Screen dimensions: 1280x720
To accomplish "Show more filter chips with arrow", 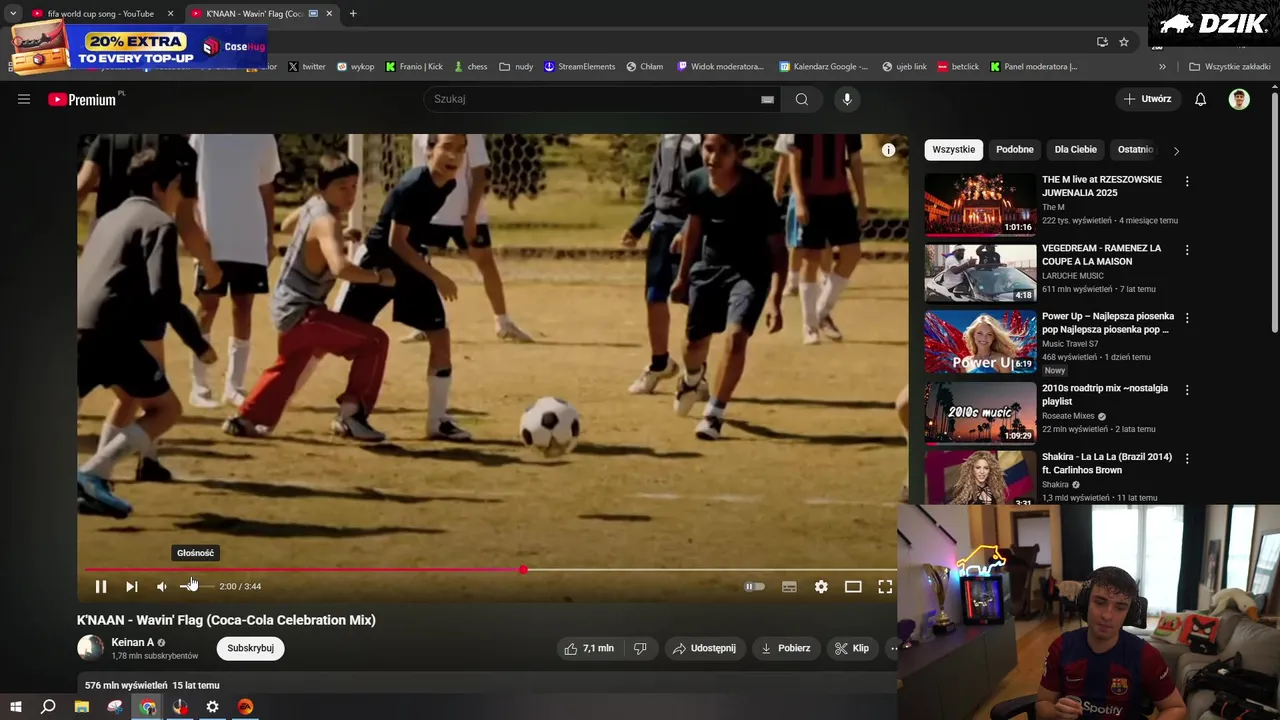I will [x=1176, y=150].
